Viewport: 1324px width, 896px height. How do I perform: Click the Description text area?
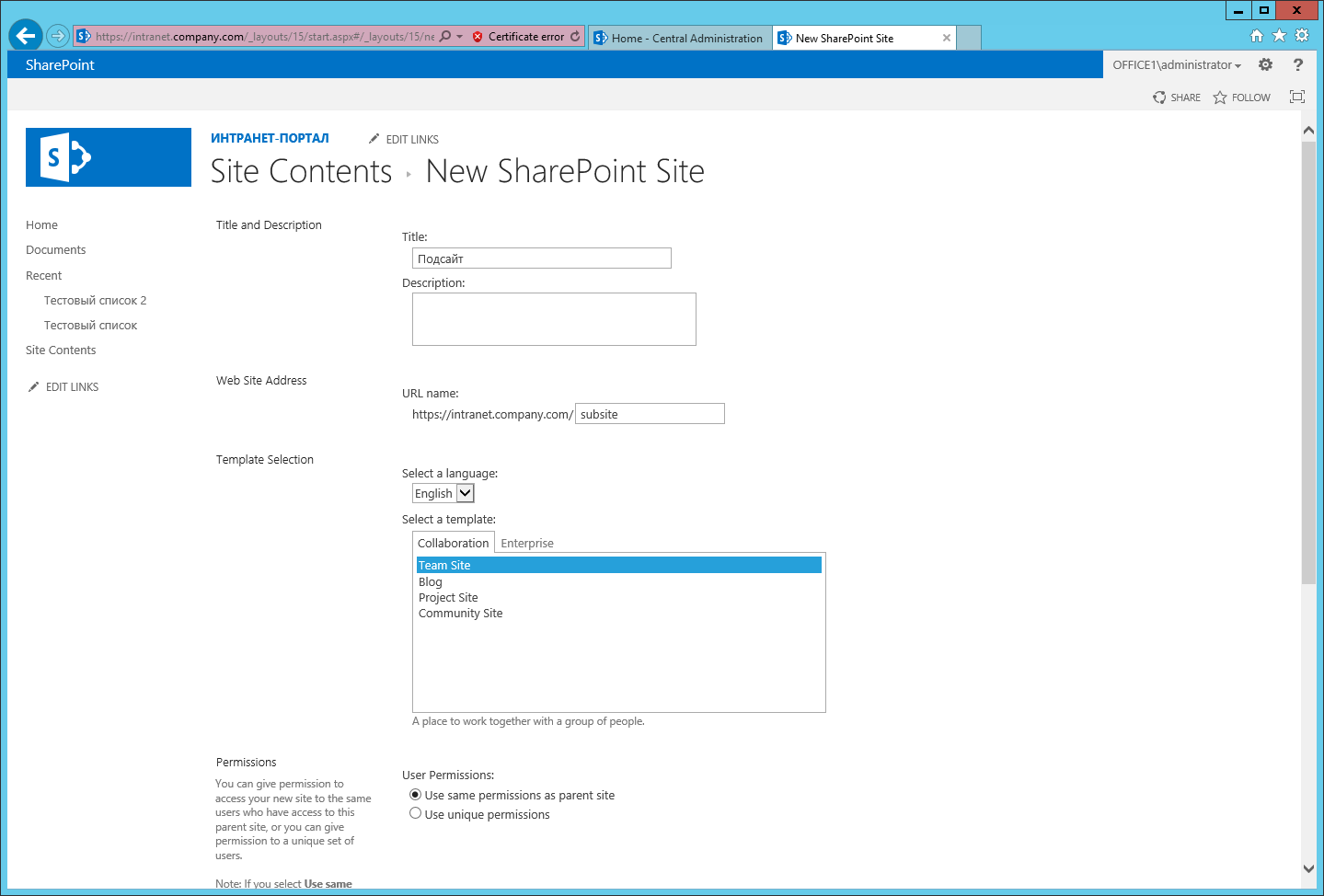(x=554, y=319)
